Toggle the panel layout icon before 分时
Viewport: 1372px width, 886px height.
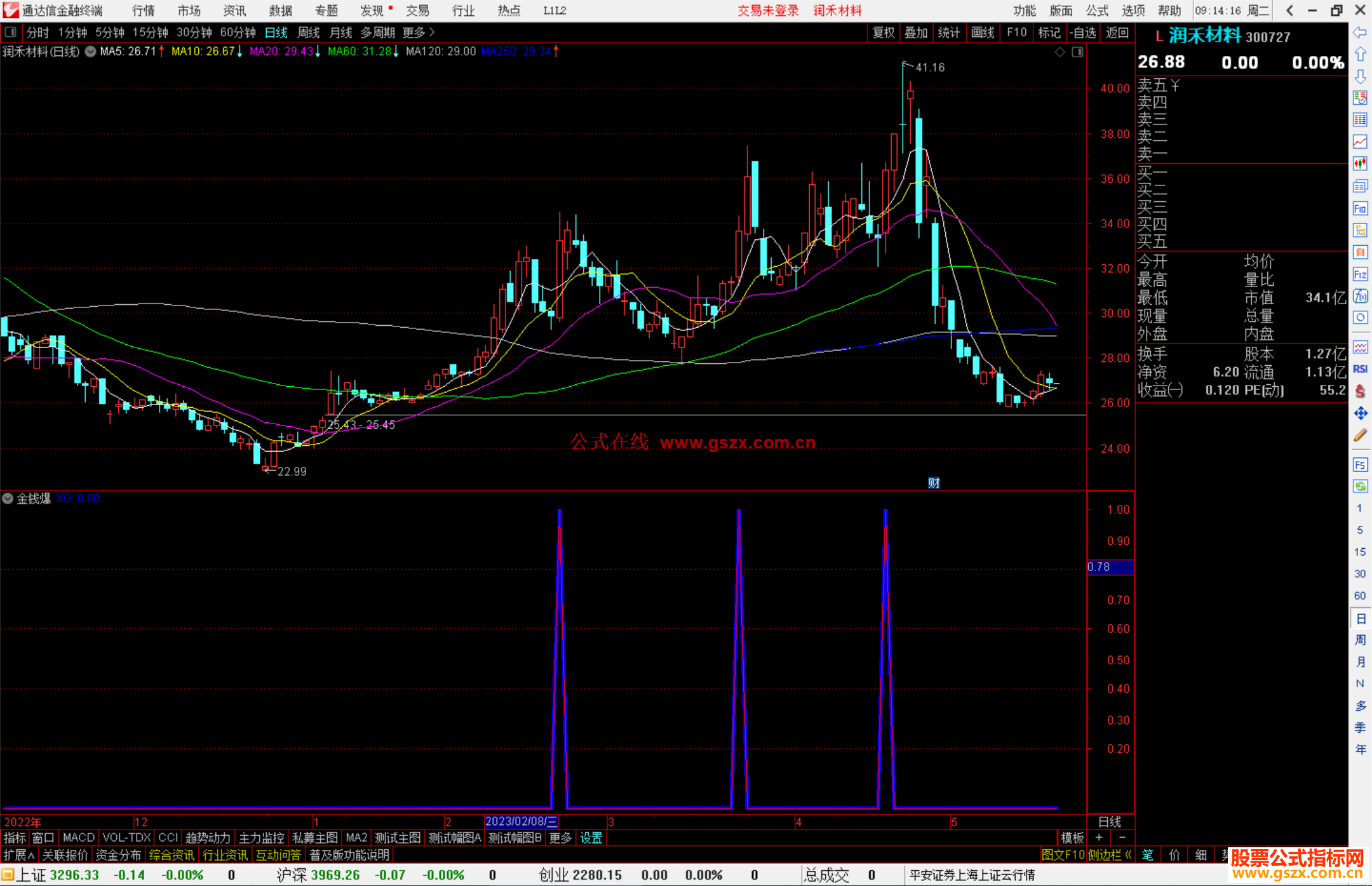pyautogui.click(x=10, y=32)
